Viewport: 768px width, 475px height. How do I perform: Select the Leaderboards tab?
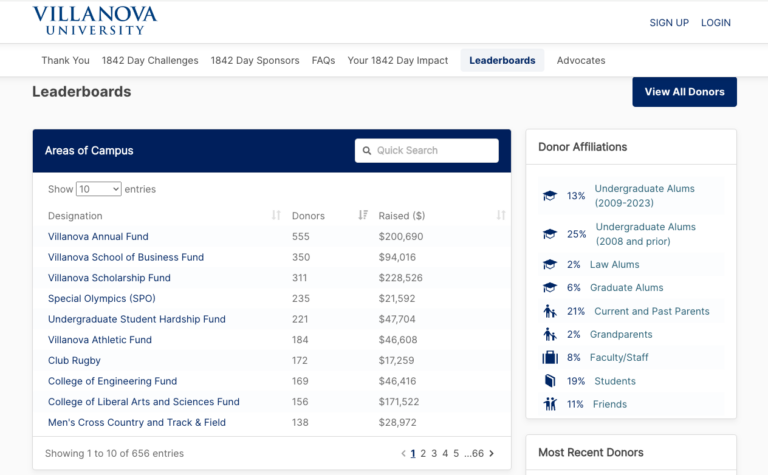click(502, 60)
